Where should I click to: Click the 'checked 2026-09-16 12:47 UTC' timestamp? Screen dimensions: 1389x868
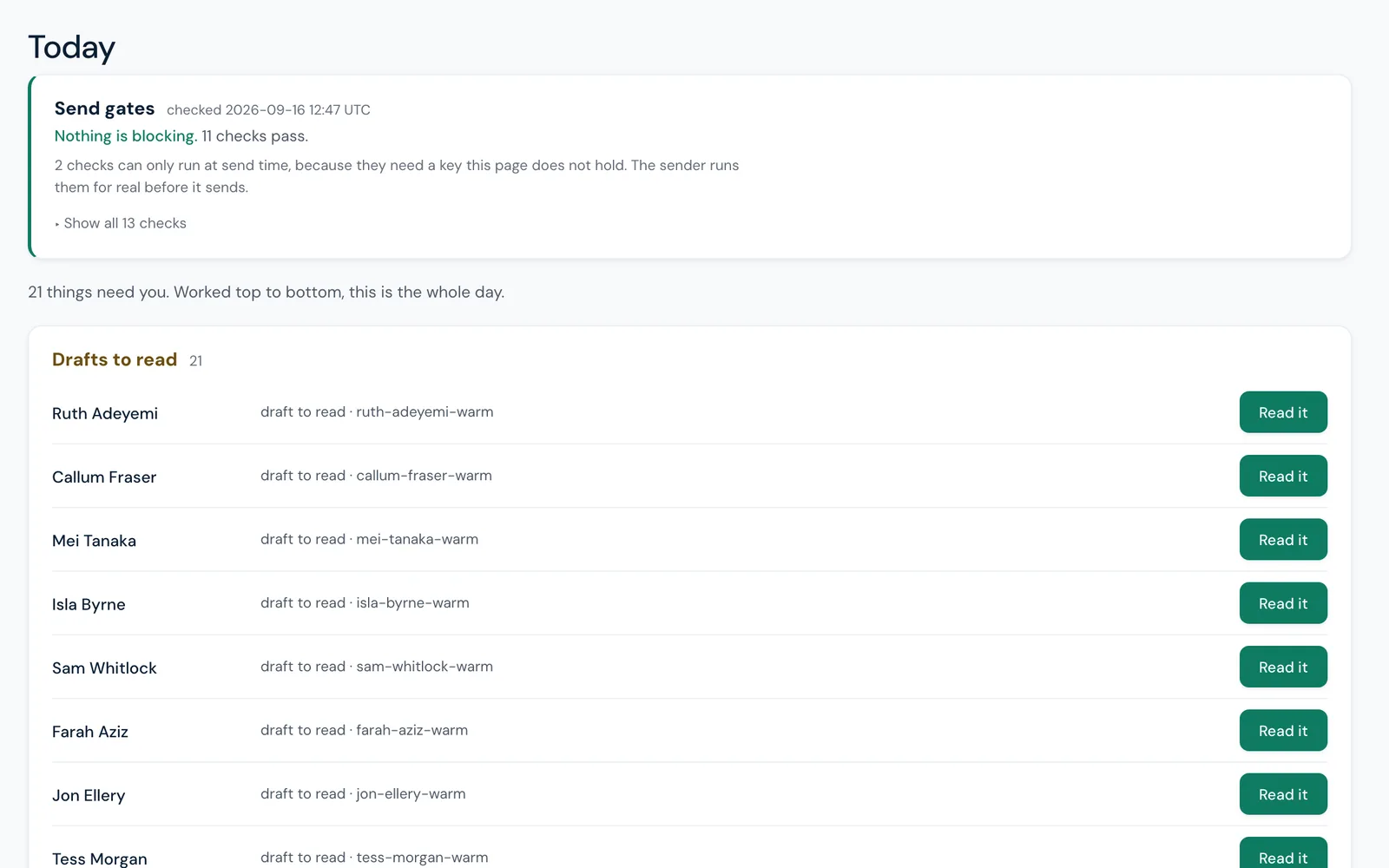[268, 110]
